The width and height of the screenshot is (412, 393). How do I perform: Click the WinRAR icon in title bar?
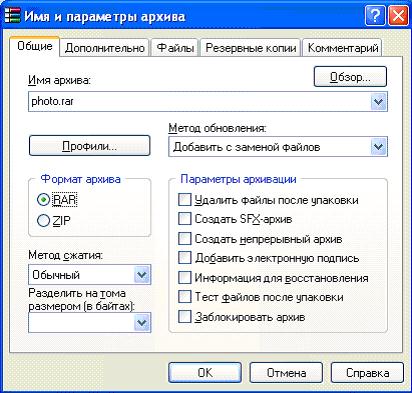pos(12,15)
